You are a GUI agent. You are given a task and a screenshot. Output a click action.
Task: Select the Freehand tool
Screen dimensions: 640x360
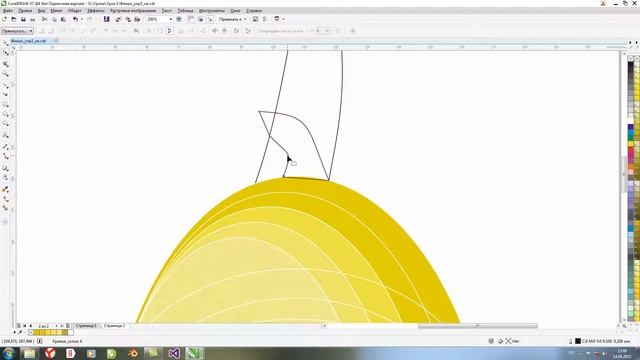point(5,85)
